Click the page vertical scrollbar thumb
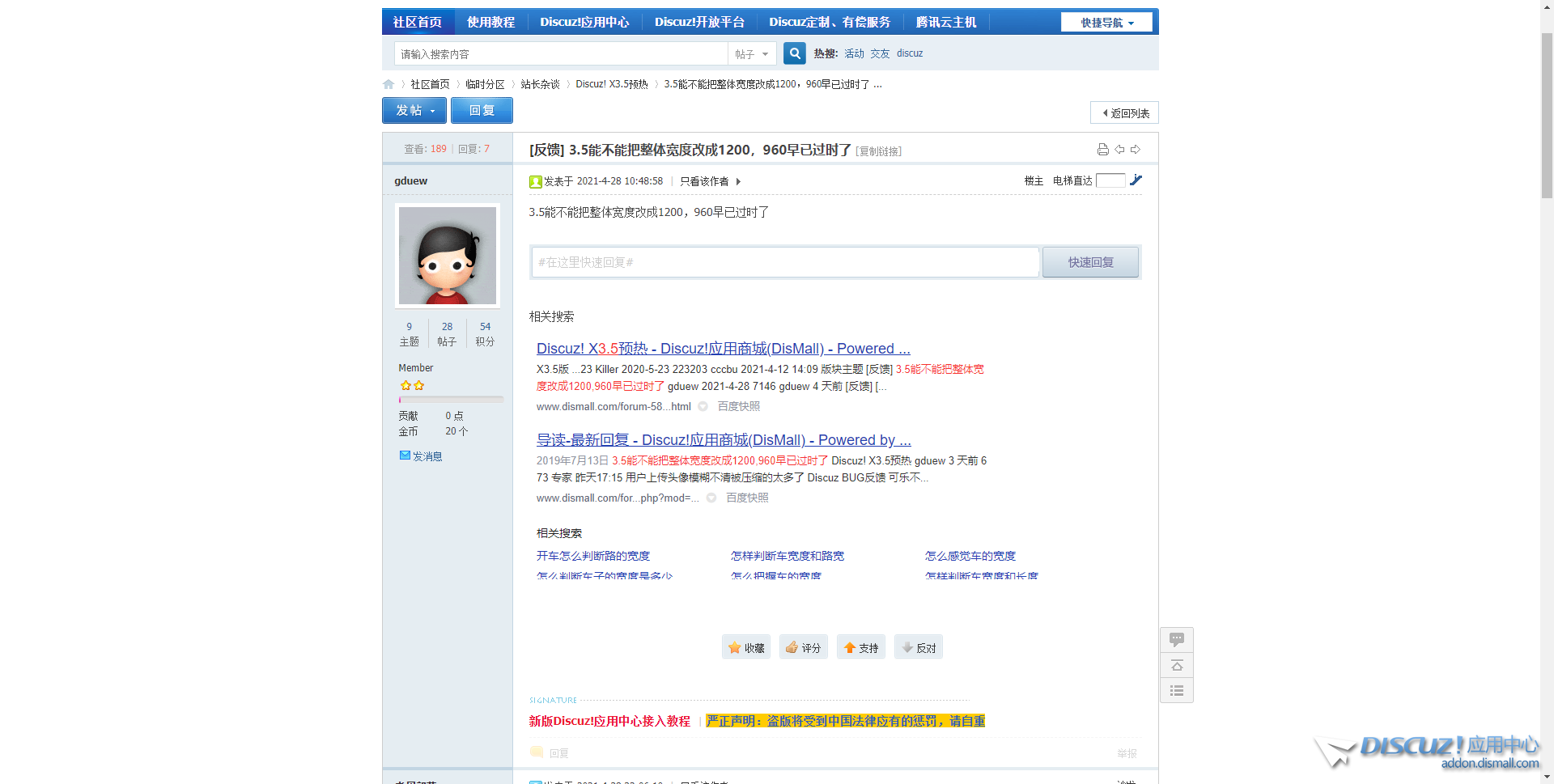This screenshot has width=1554, height=784. (x=1547, y=116)
